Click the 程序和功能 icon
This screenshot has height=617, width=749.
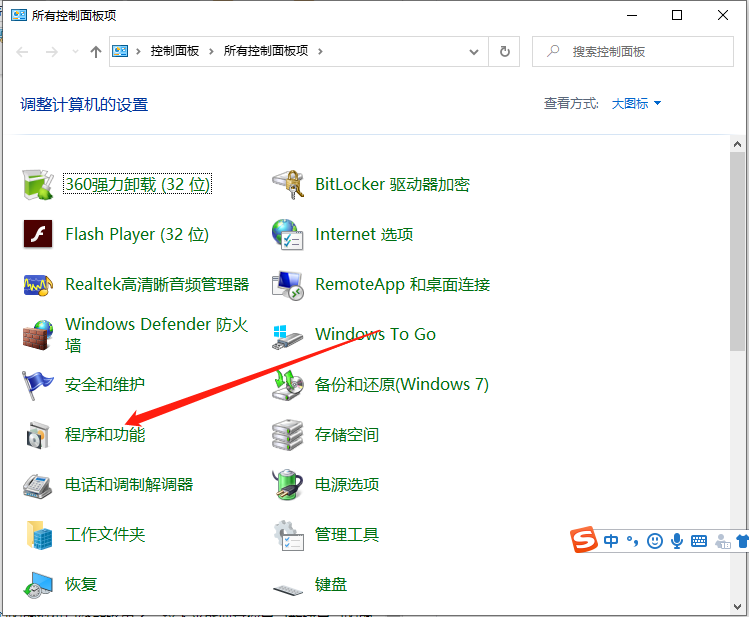pyautogui.click(x=38, y=434)
